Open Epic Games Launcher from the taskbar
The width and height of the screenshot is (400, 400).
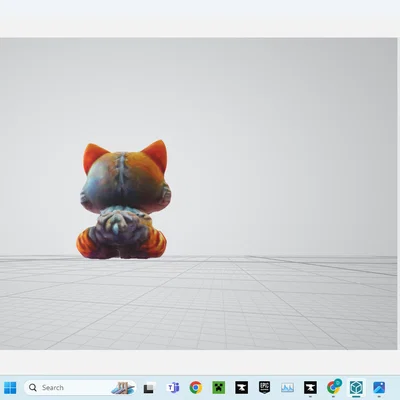pos(264,388)
